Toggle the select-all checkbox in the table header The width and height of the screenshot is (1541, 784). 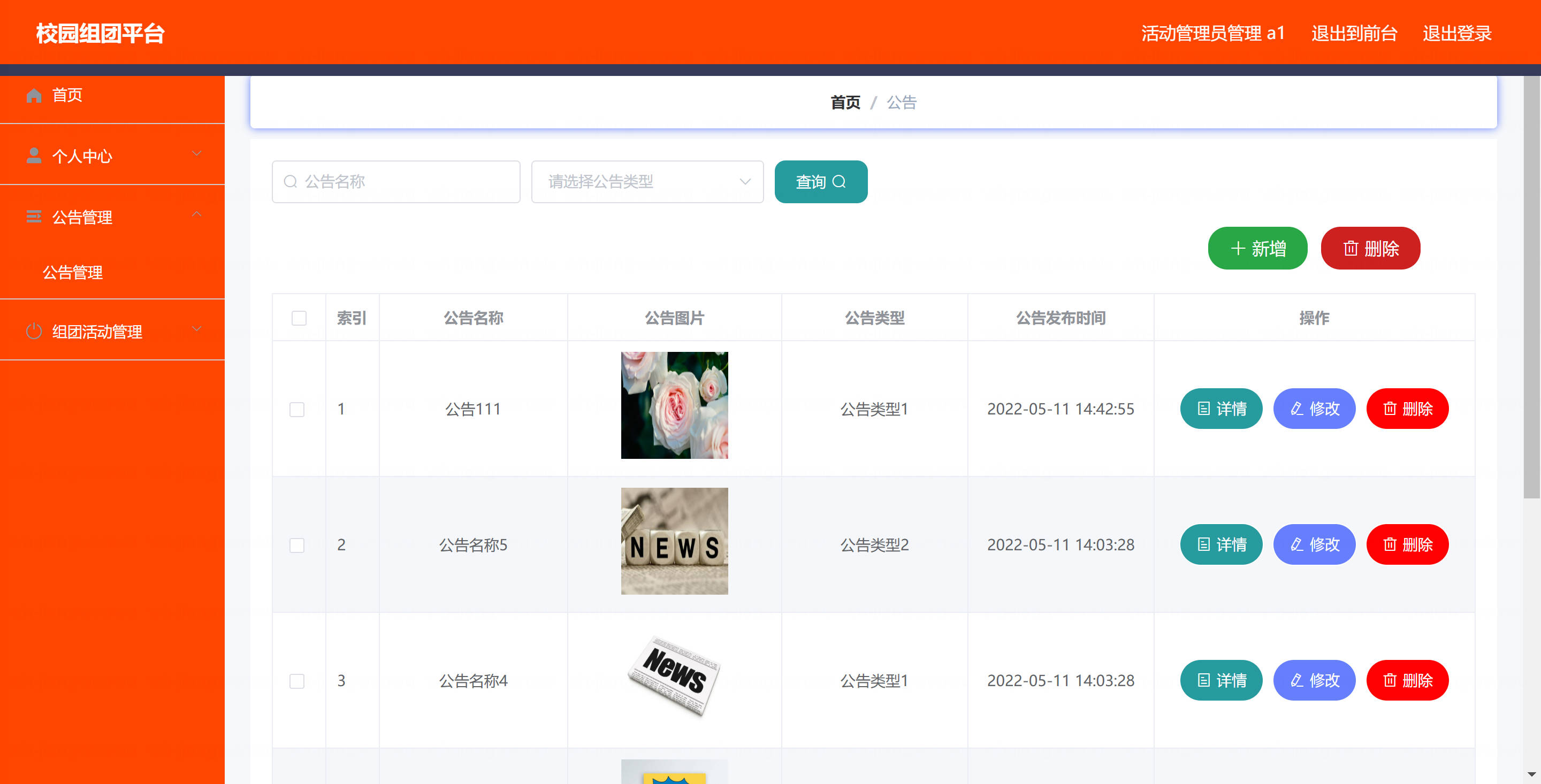coord(299,318)
